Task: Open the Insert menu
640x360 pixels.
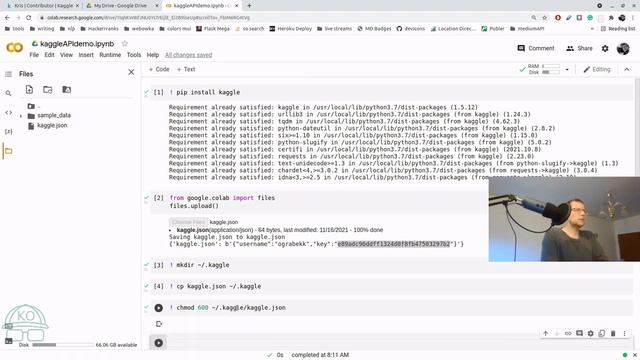Action: [86, 55]
